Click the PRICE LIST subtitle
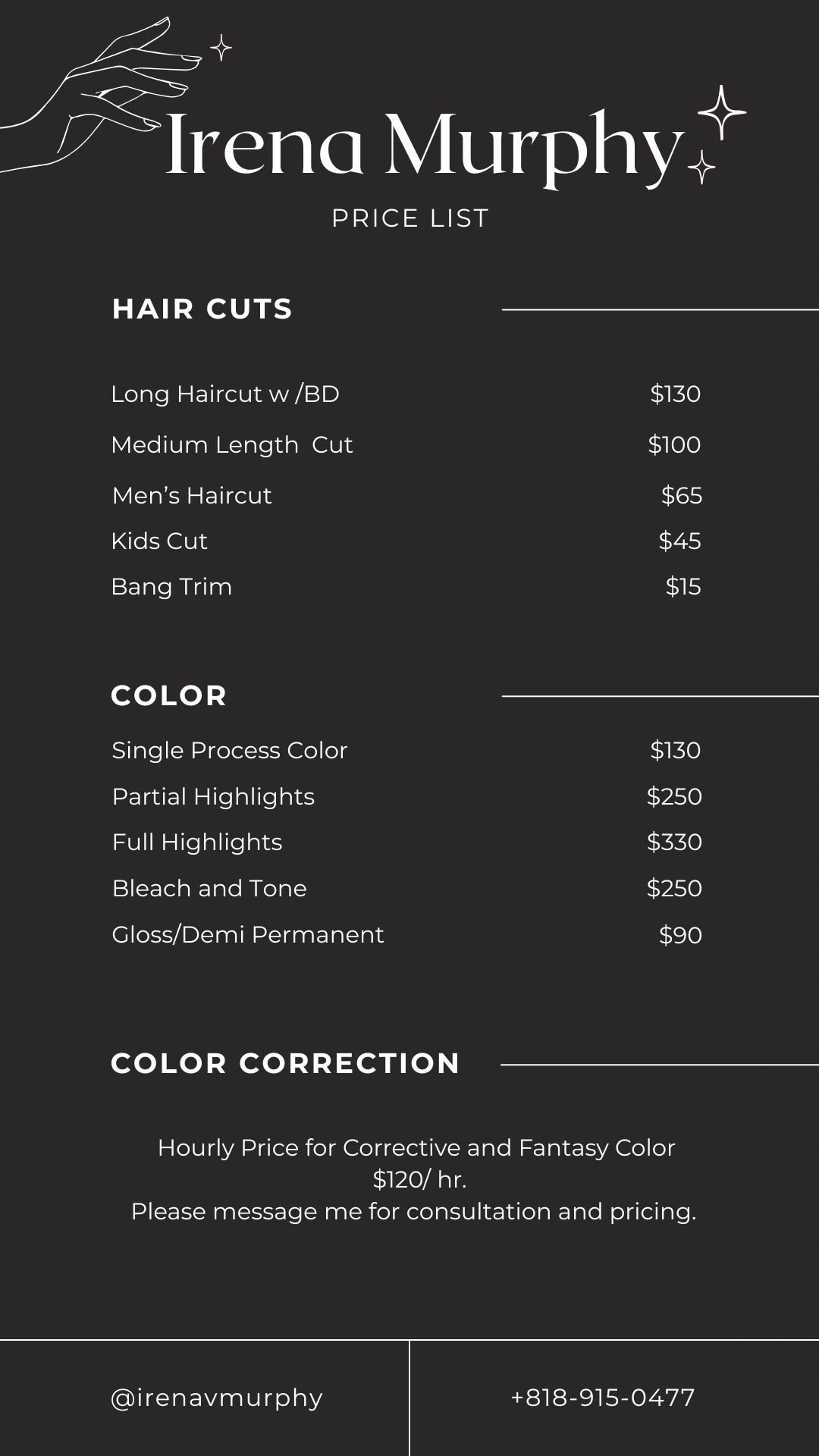 point(410,218)
